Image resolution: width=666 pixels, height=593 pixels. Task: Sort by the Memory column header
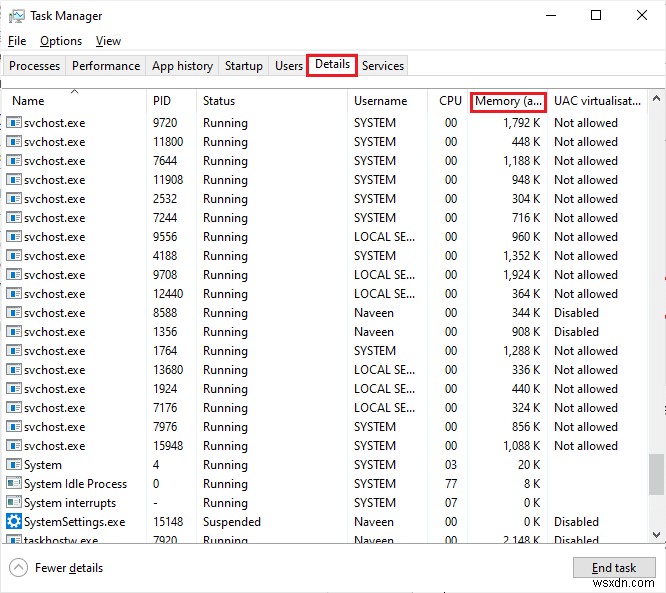[508, 101]
